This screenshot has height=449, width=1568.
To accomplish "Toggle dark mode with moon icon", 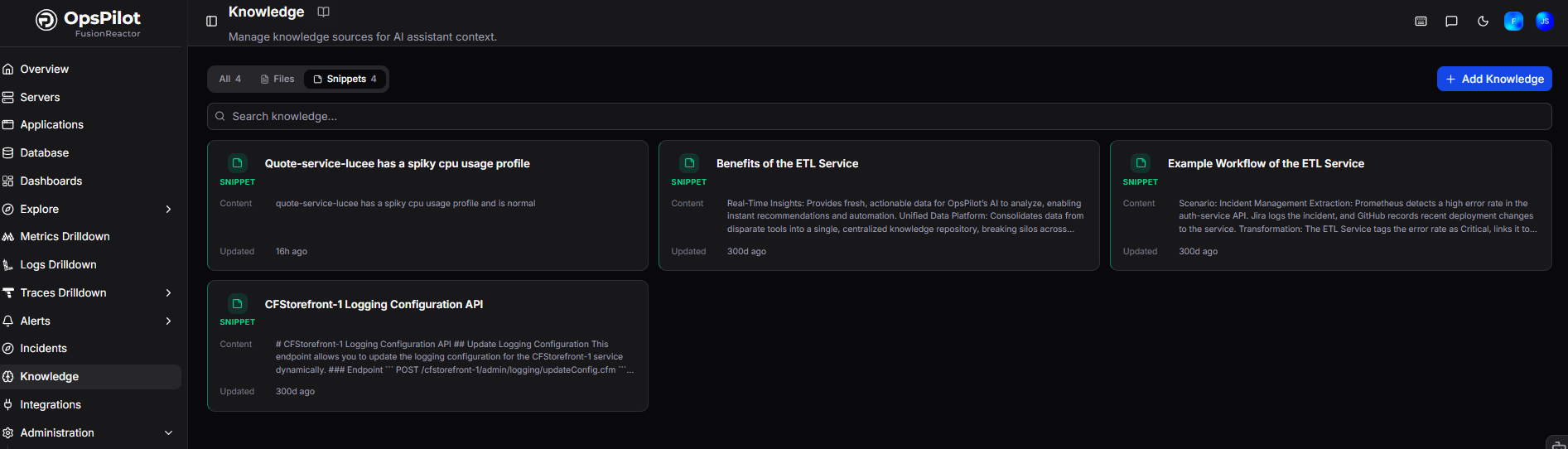I will pyautogui.click(x=1483, y=22).
